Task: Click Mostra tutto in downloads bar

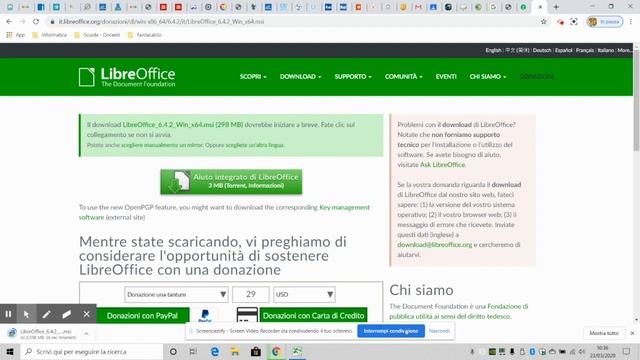Action: click(x=604, y=333)
